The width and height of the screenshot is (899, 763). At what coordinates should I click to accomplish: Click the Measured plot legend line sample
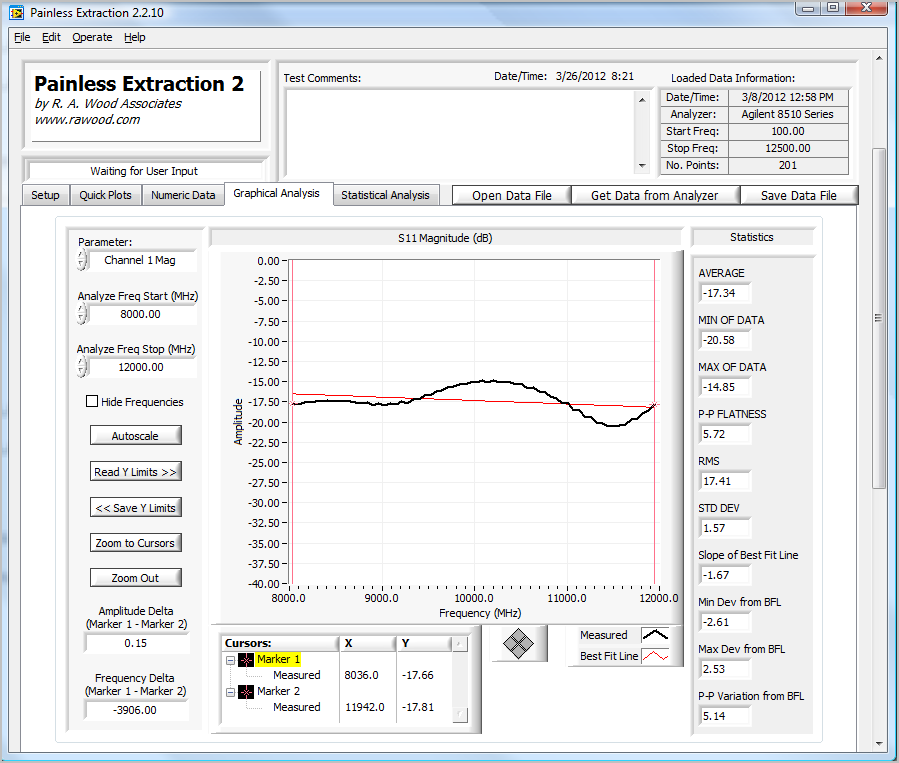(655, 635)
